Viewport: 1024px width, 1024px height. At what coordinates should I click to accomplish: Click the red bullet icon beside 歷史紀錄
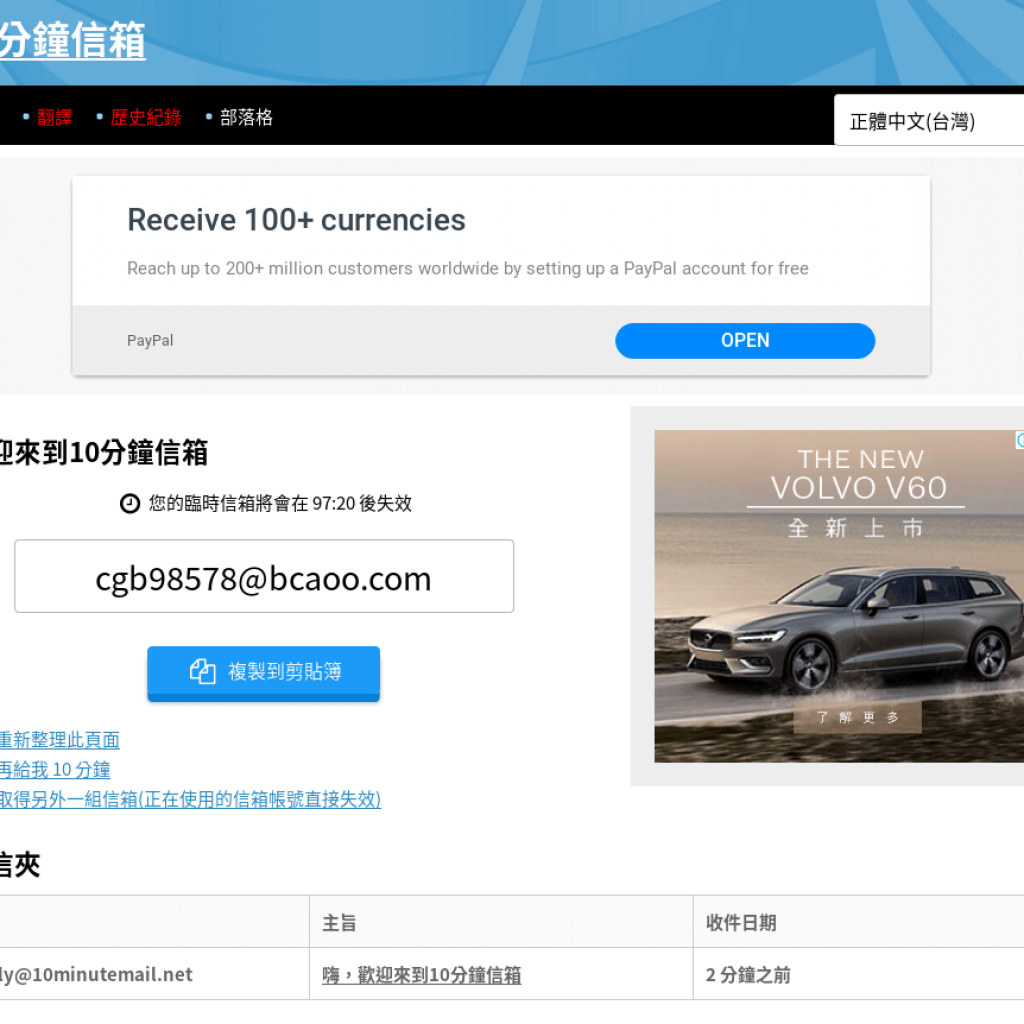98,117
